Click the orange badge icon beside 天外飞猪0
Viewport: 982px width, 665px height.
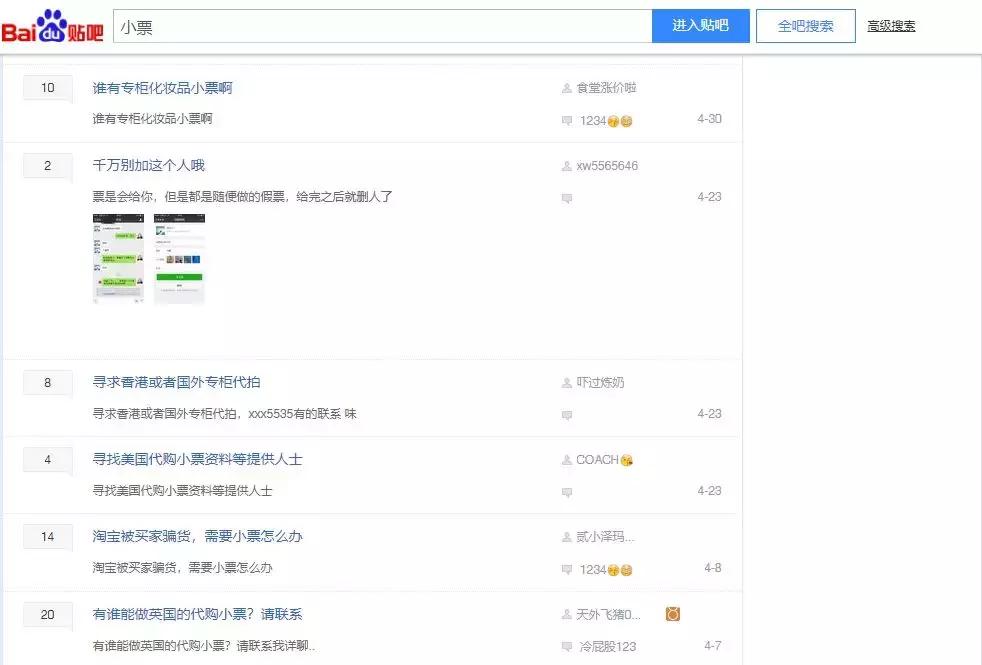pos(671,615)
